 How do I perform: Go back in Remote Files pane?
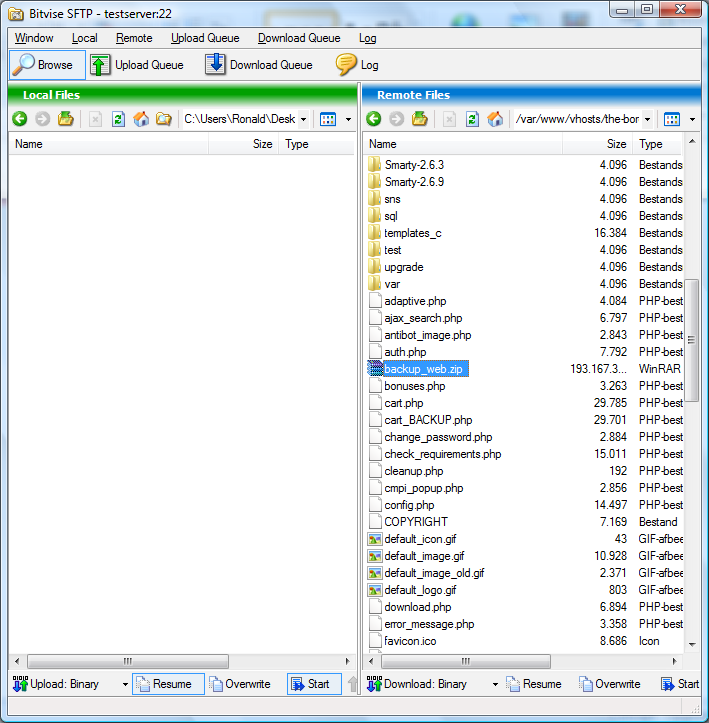[374, 119]
